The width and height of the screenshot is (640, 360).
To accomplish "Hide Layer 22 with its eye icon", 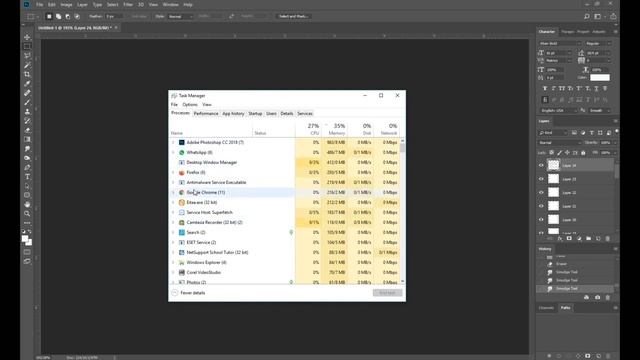I will [x=541, y=192].
